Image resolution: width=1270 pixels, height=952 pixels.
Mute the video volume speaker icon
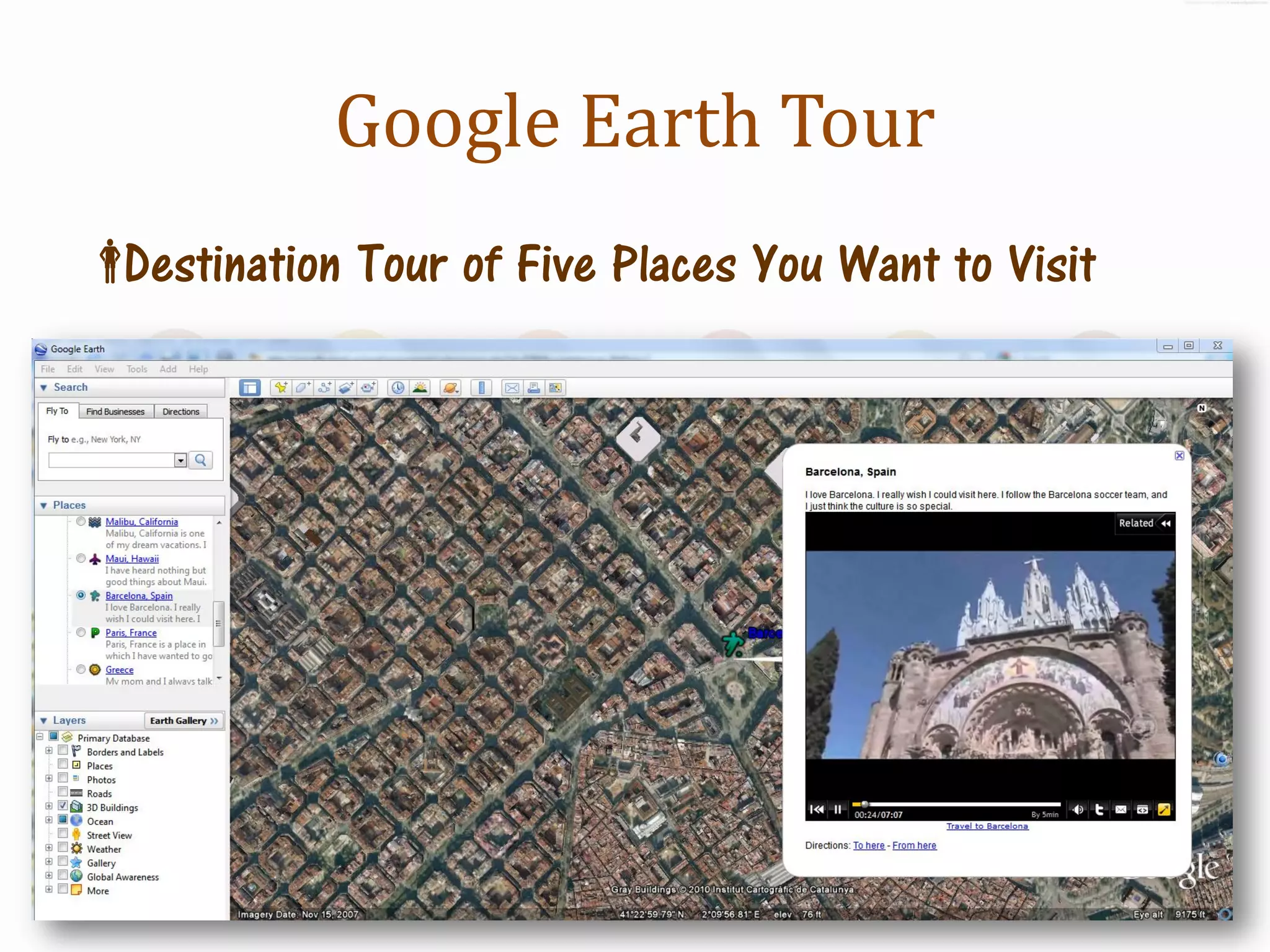coord(1078,809)
